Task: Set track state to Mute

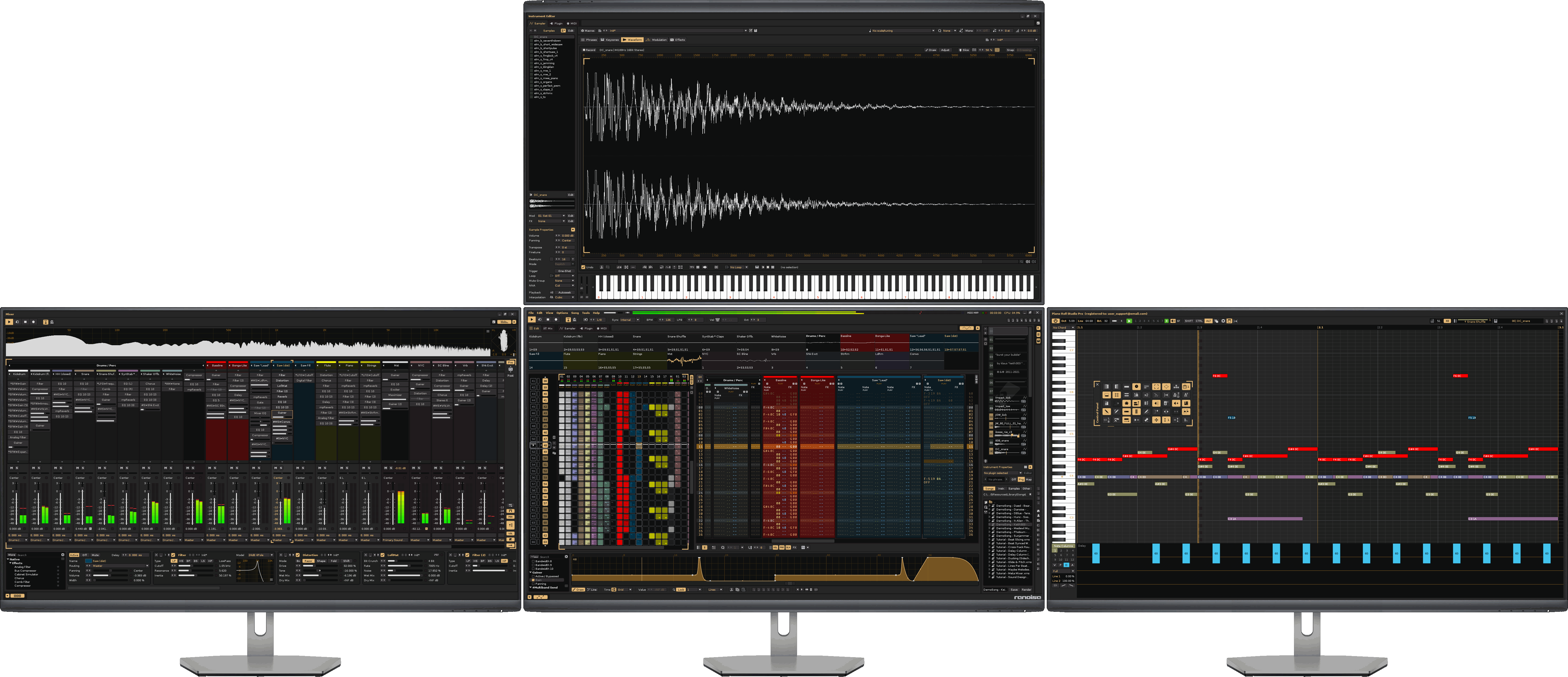Action: coord(95,555)
